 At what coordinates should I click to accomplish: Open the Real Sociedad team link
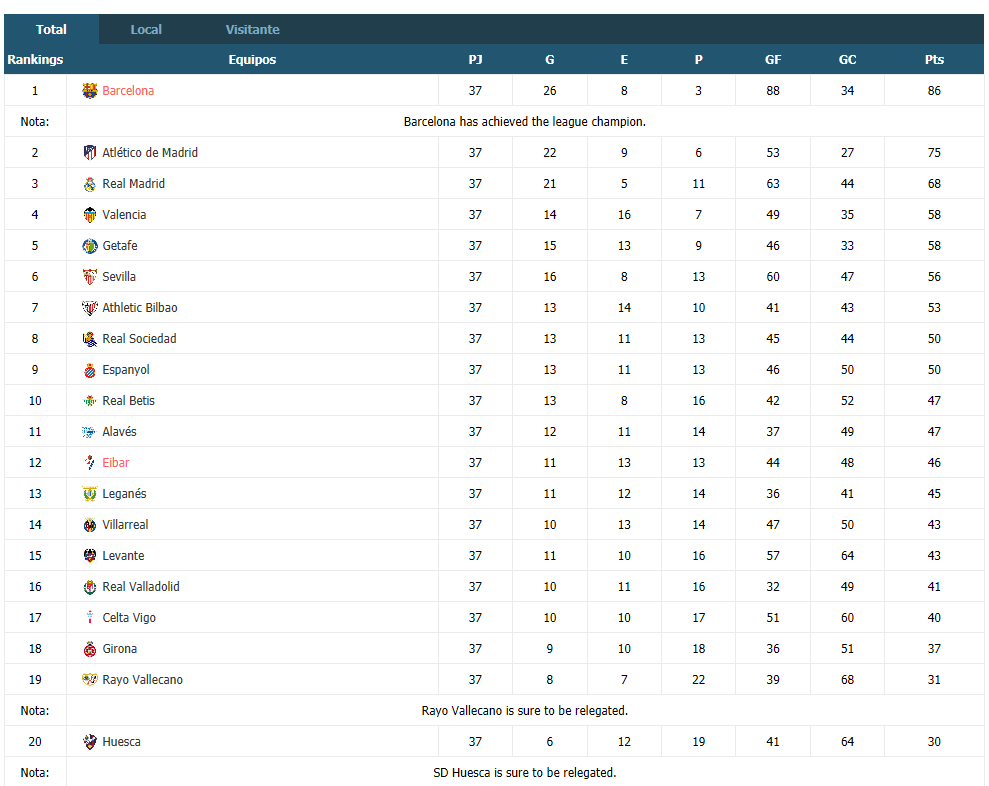139,339
